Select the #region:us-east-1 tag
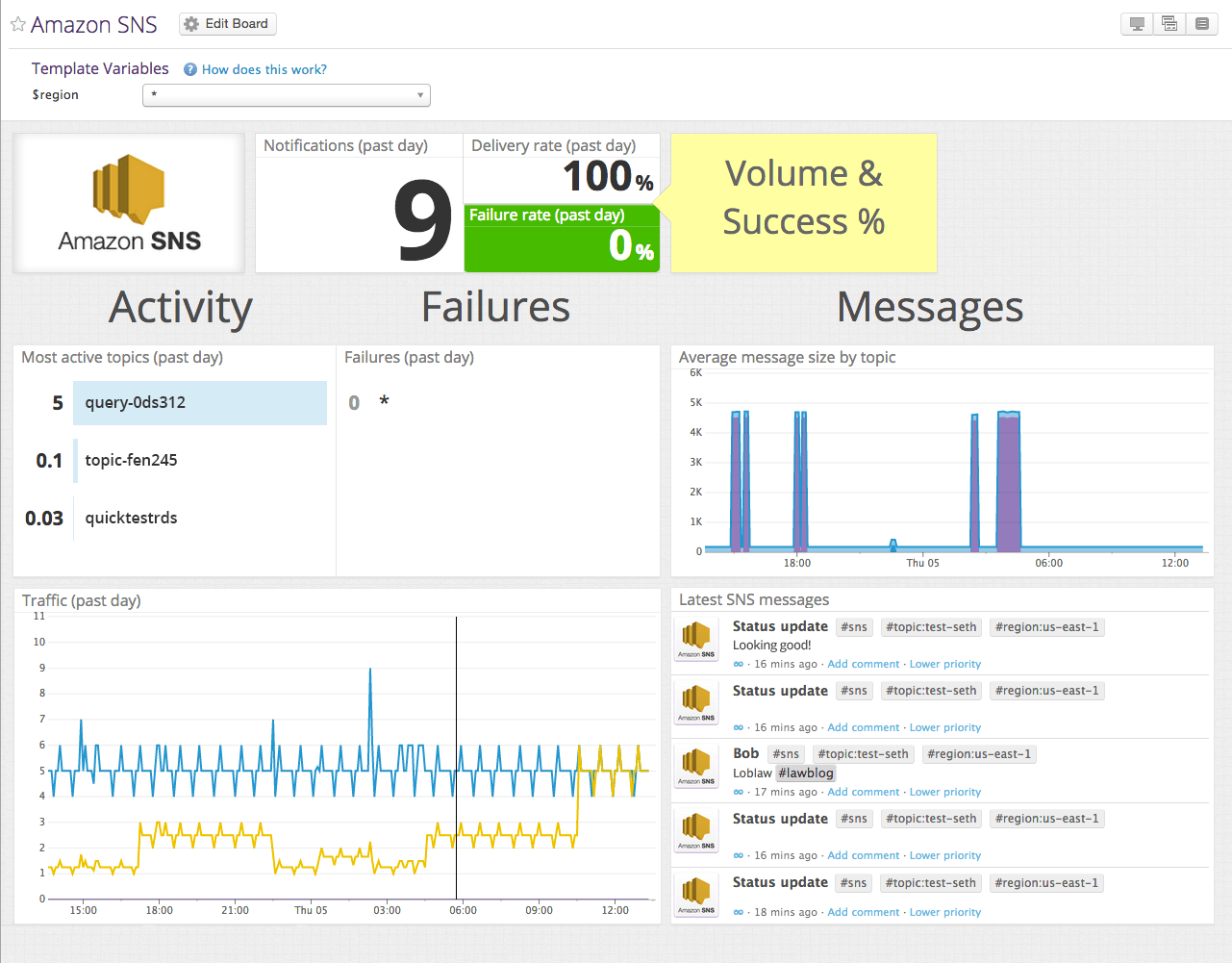The image size is (1232, 963). pyautogui.click(x=1046, y=626)
